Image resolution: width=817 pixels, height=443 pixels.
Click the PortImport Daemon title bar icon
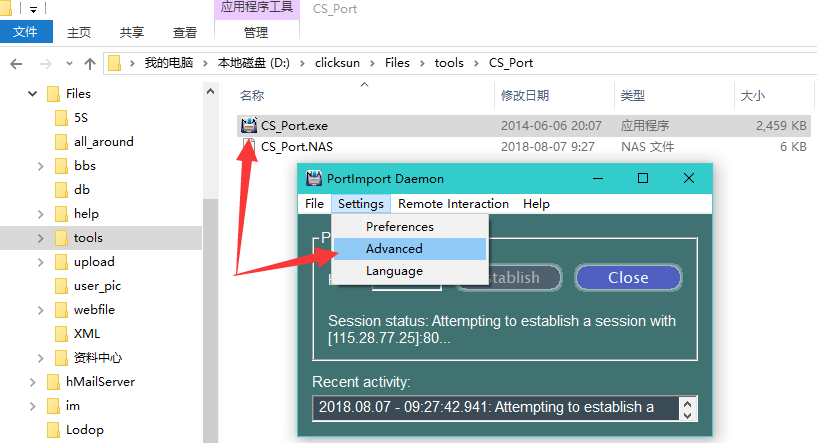point(314,178)
